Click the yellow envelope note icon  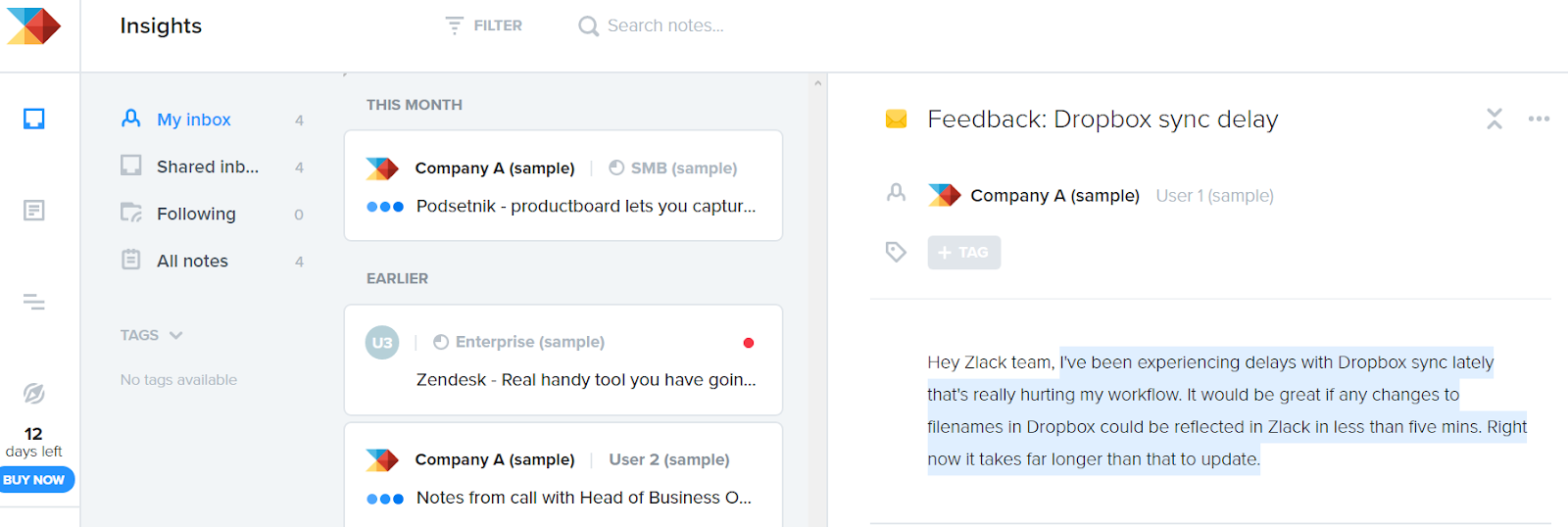point(896,120)
